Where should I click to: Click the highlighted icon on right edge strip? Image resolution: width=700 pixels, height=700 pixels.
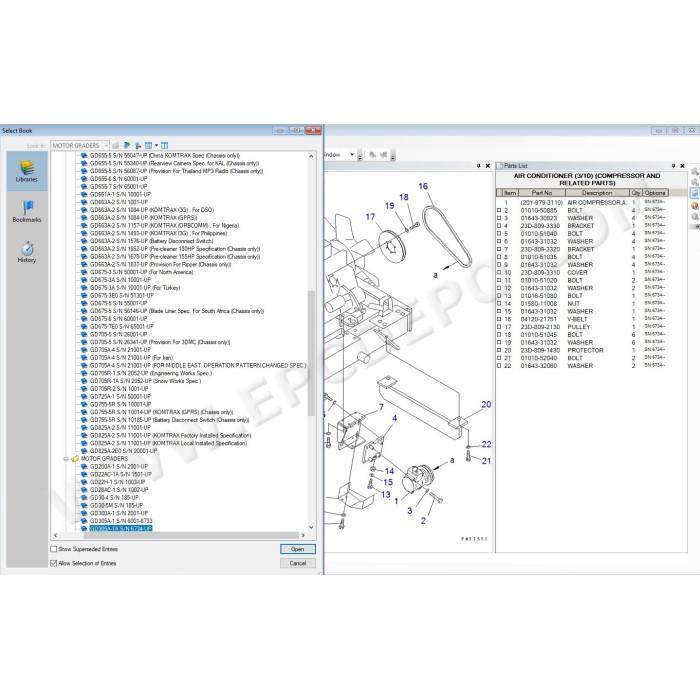point(695,193)
